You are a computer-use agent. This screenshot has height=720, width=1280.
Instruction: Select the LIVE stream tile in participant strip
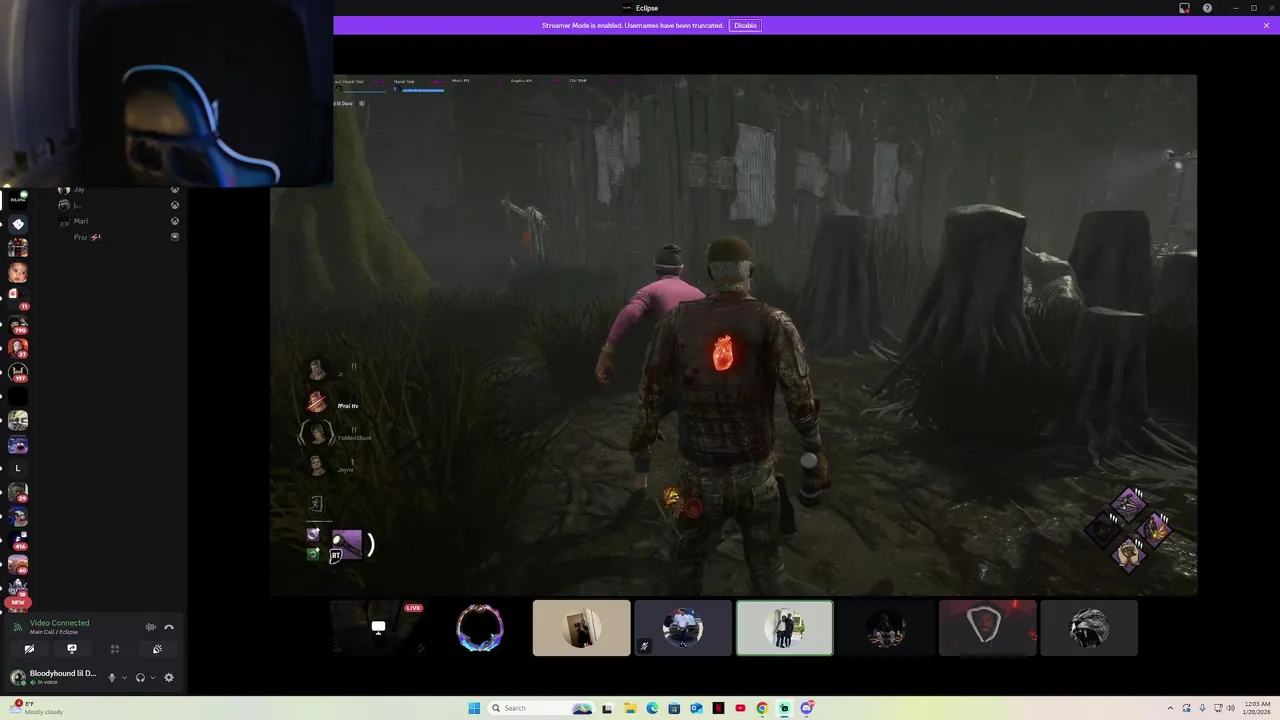point(378,628)
